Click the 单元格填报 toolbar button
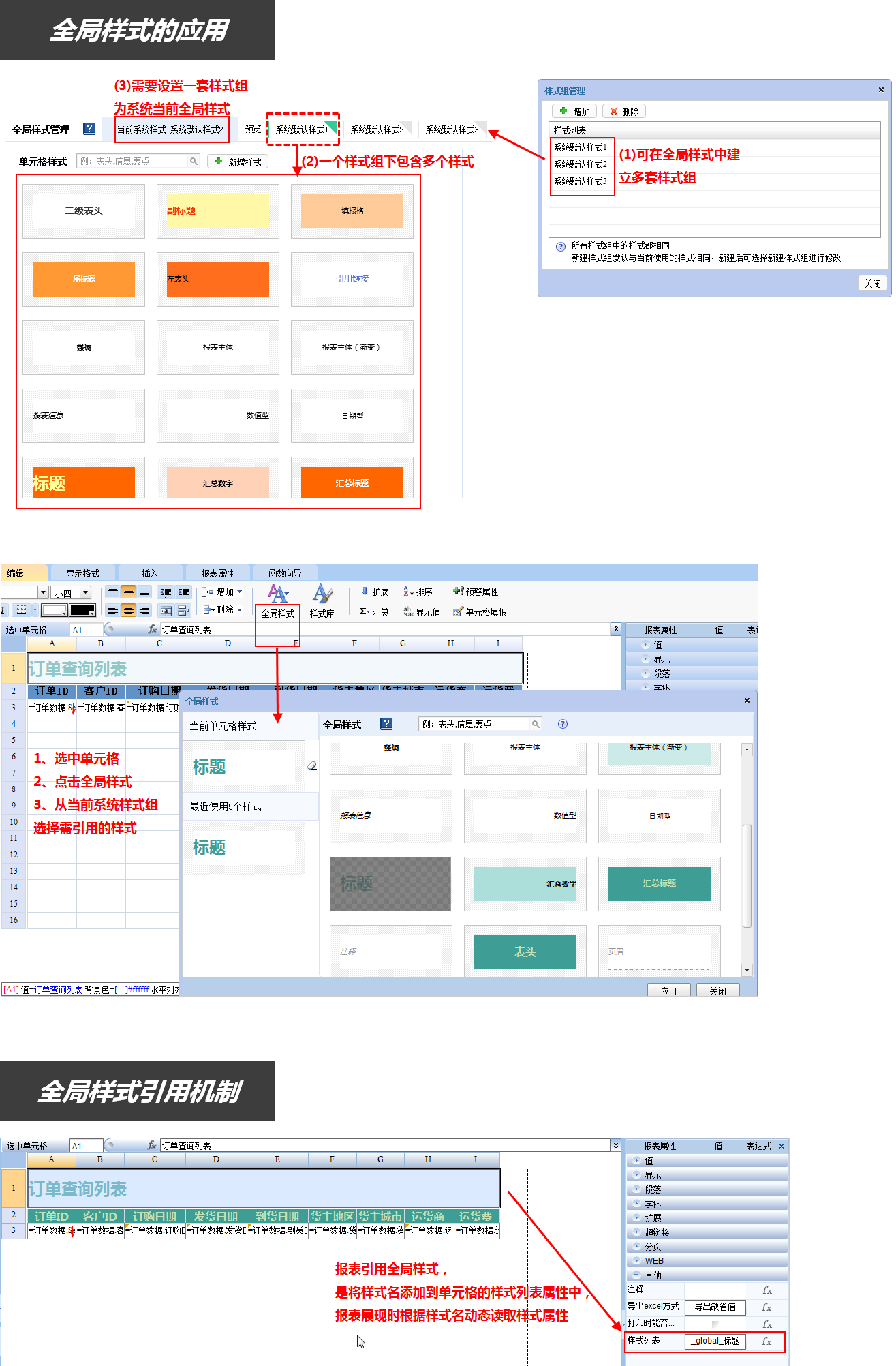The height and width of the screenshot is (1366, 896). pyautogui.click(x=480, y=612)
